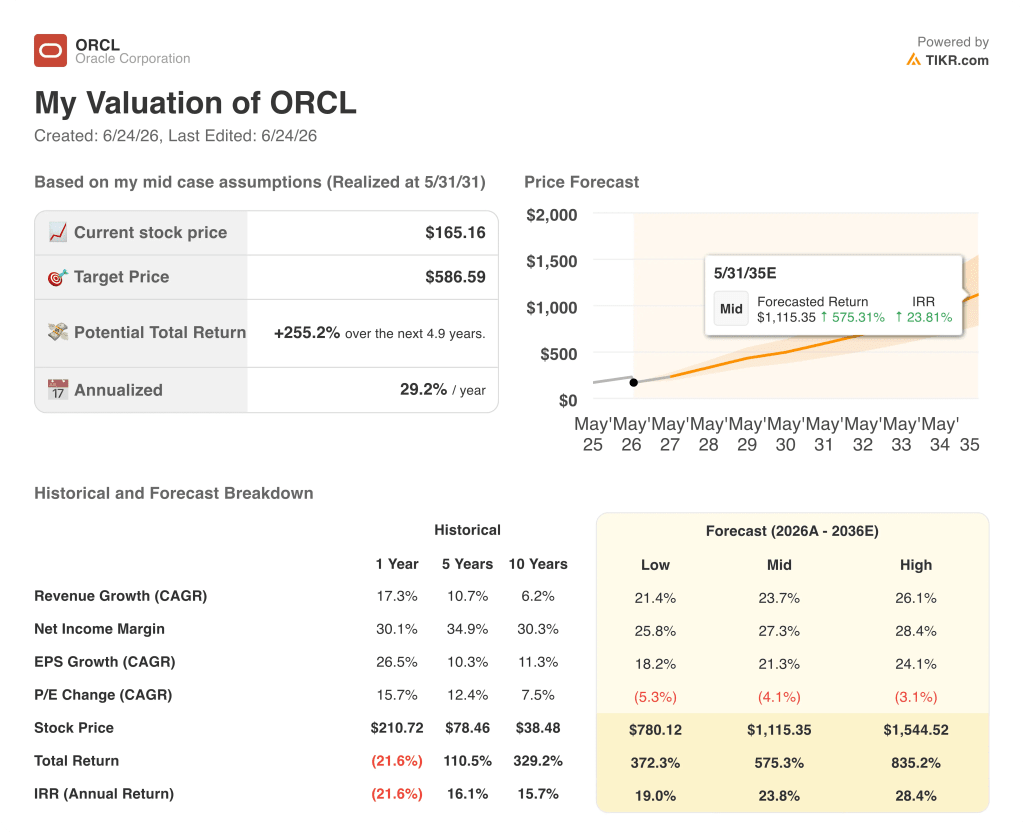Viewport: 1024px width, 834px height.
Task: Click the Mid revenue growth 23.7%
Action: pos(779,598)
